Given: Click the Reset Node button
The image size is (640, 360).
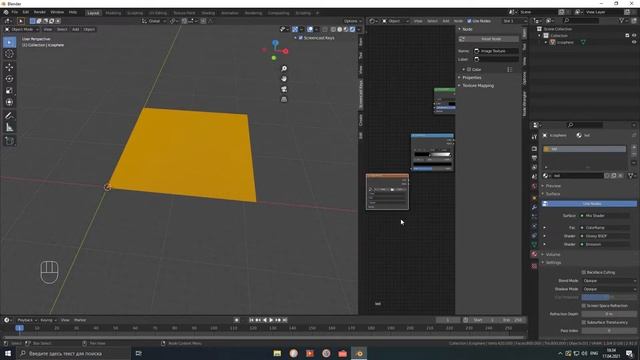Looking at the screenshot, I should tap(489, 39).
